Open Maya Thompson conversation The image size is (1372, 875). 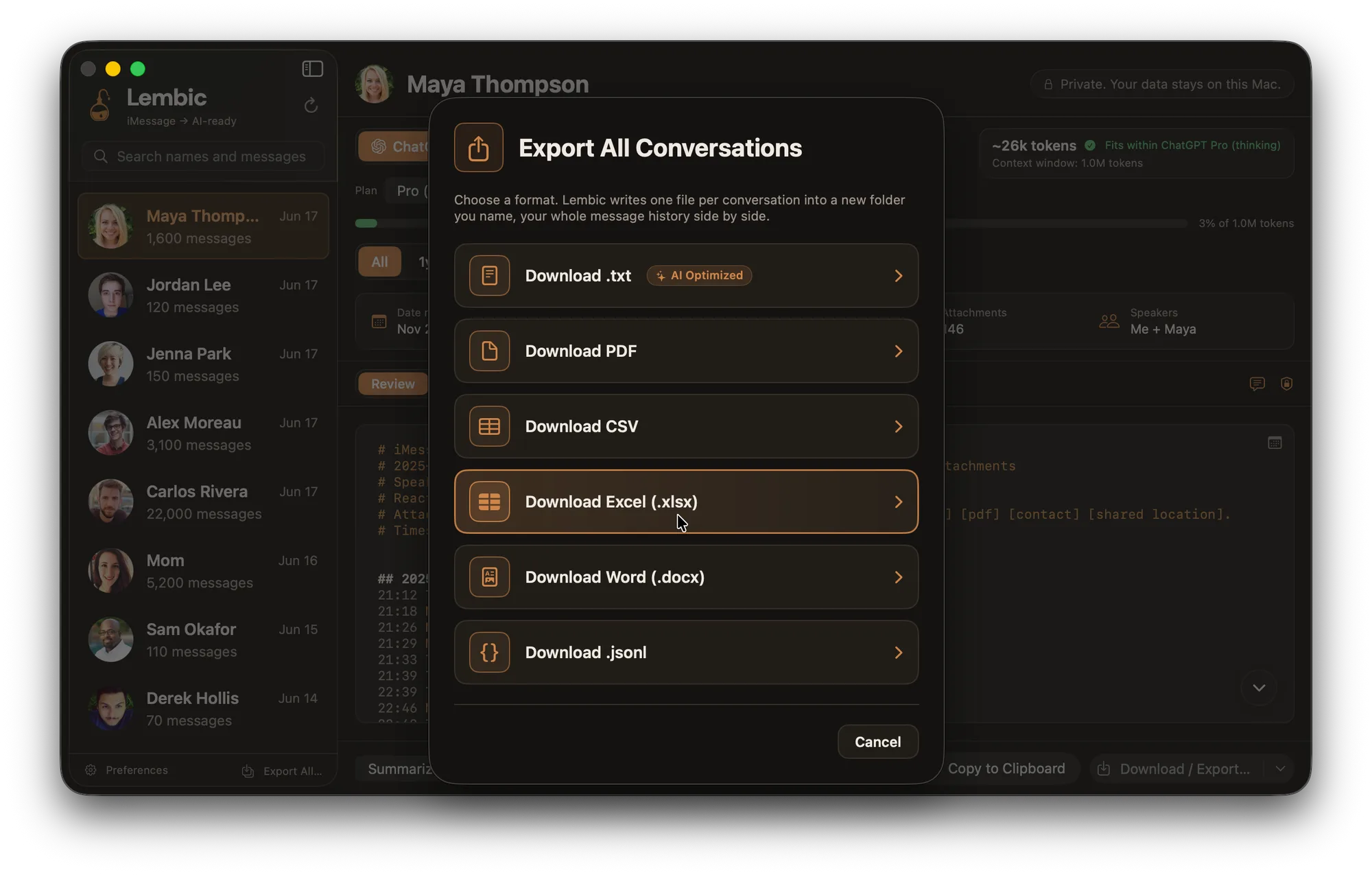[x=204, y=226]
